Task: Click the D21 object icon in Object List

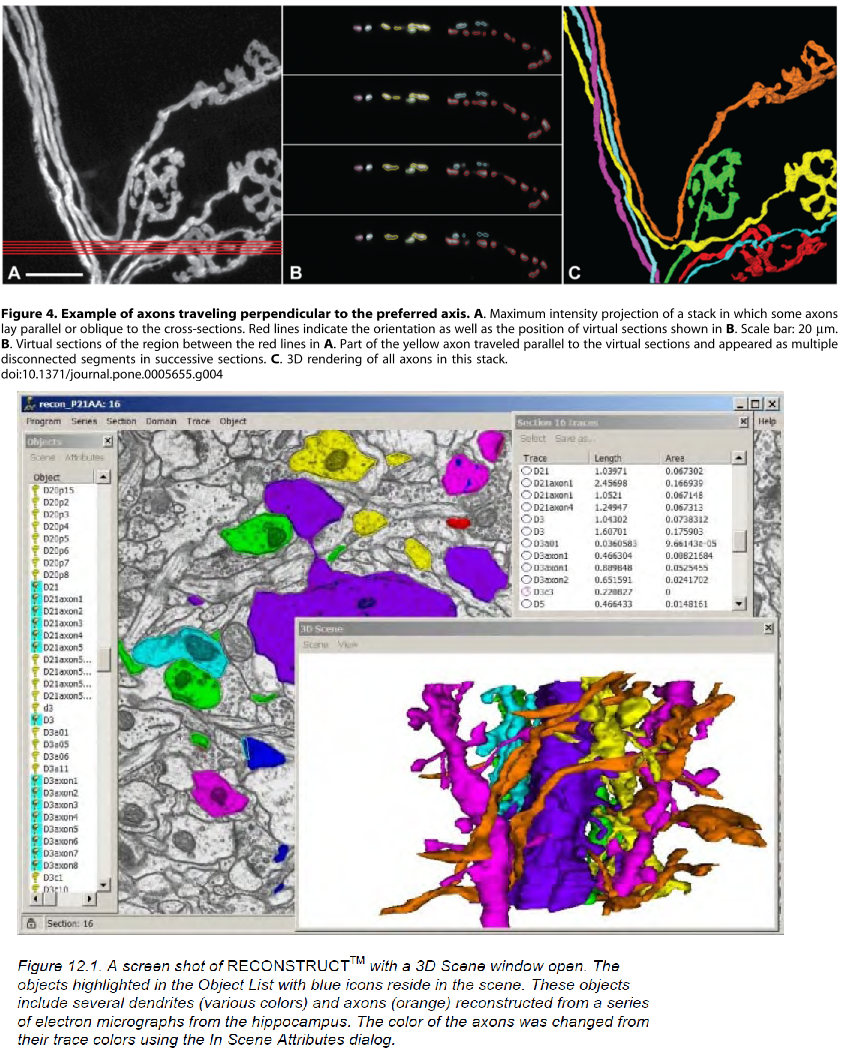Action: click(x=36, y=587)
